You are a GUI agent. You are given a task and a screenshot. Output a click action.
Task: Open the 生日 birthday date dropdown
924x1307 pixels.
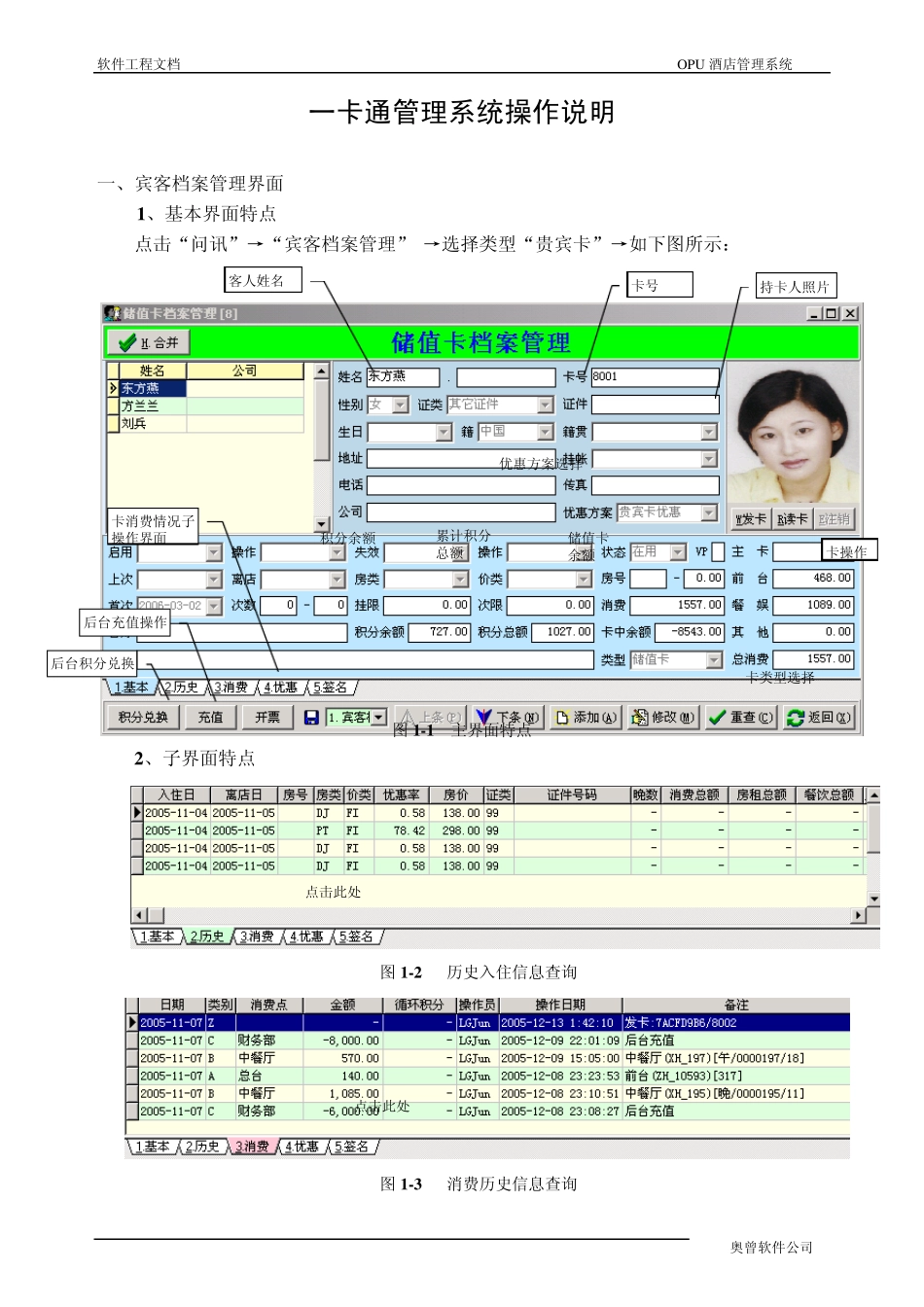tap(444, 432)
